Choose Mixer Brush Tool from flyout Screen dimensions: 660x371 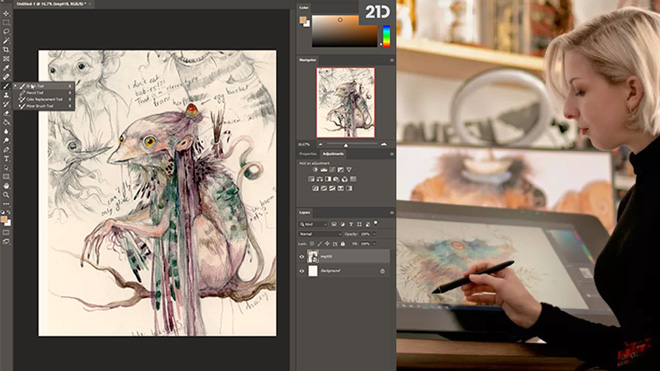[x=44, y=106]
